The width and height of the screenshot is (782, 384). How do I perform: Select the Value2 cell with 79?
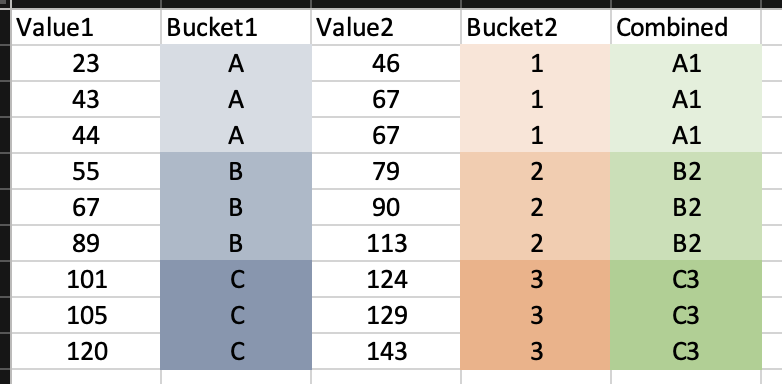click(386, 171)
